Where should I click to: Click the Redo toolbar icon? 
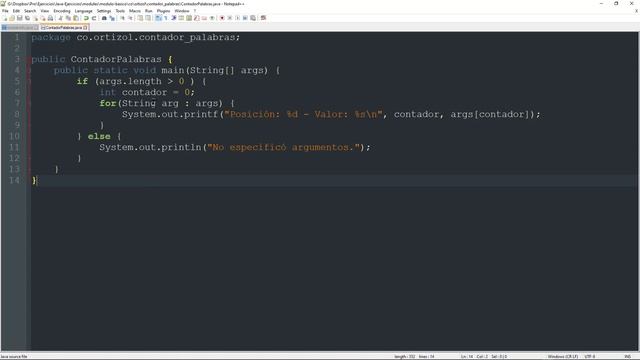pos(94,18)
